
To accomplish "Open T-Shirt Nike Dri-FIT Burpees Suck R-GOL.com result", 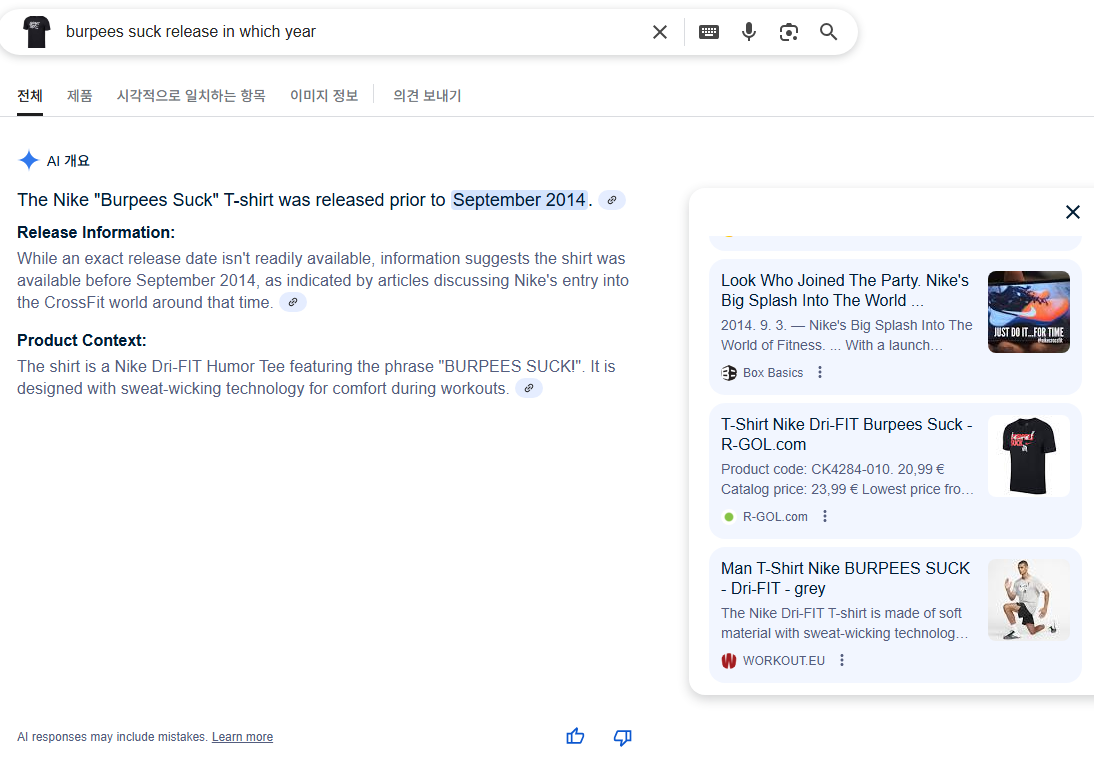I will (x=846, y=434).
